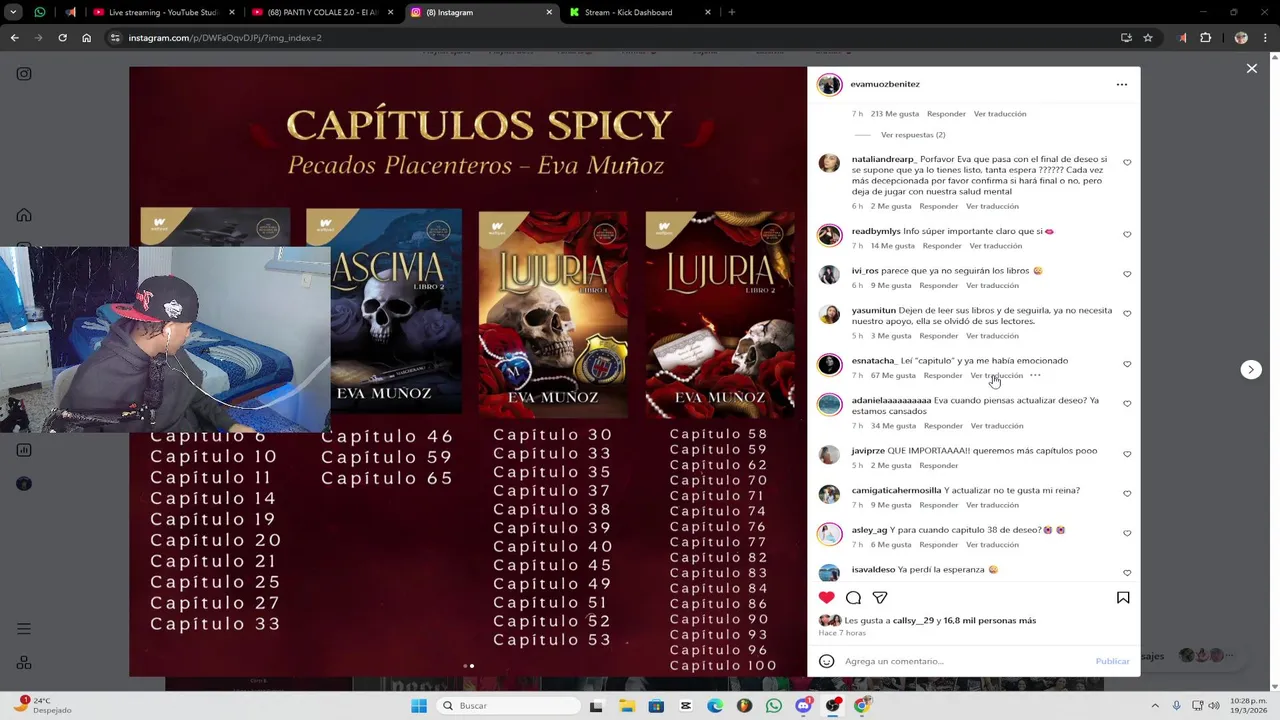This screenshot has height=720, width=1280.
Task: Click the address bar URL
Action: [x=224, y=38]
